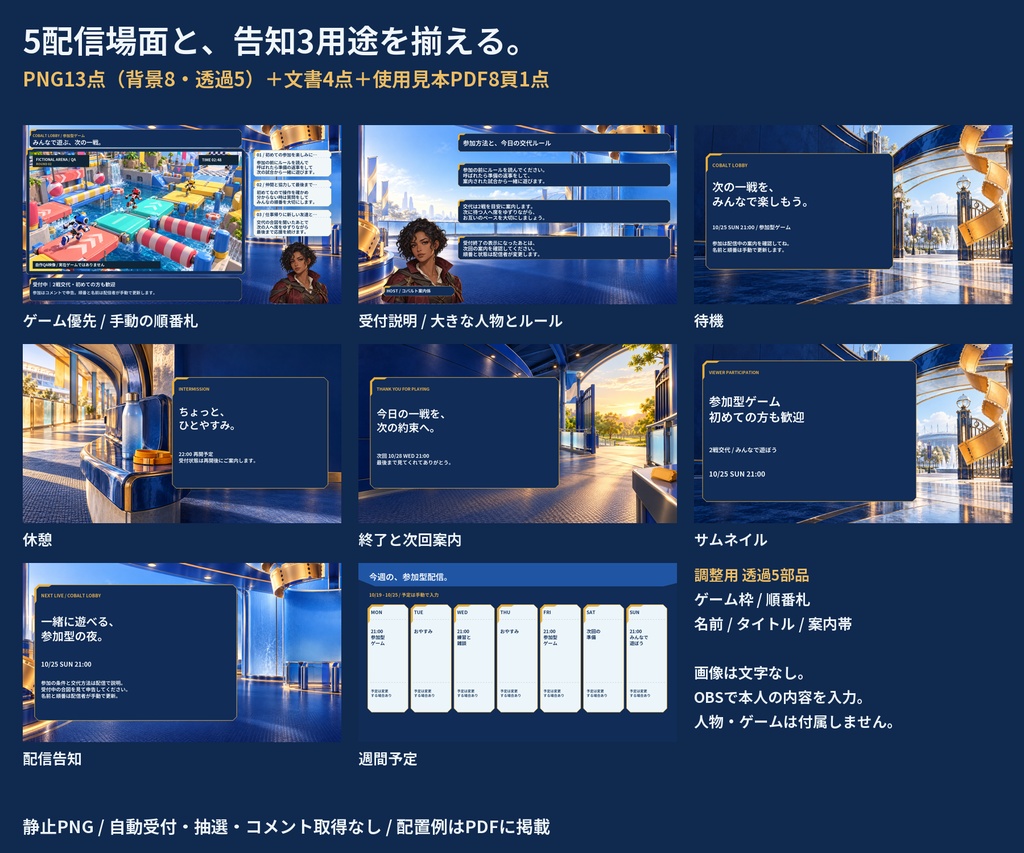Click the 休憩 caption label

(x=37, y=539)
